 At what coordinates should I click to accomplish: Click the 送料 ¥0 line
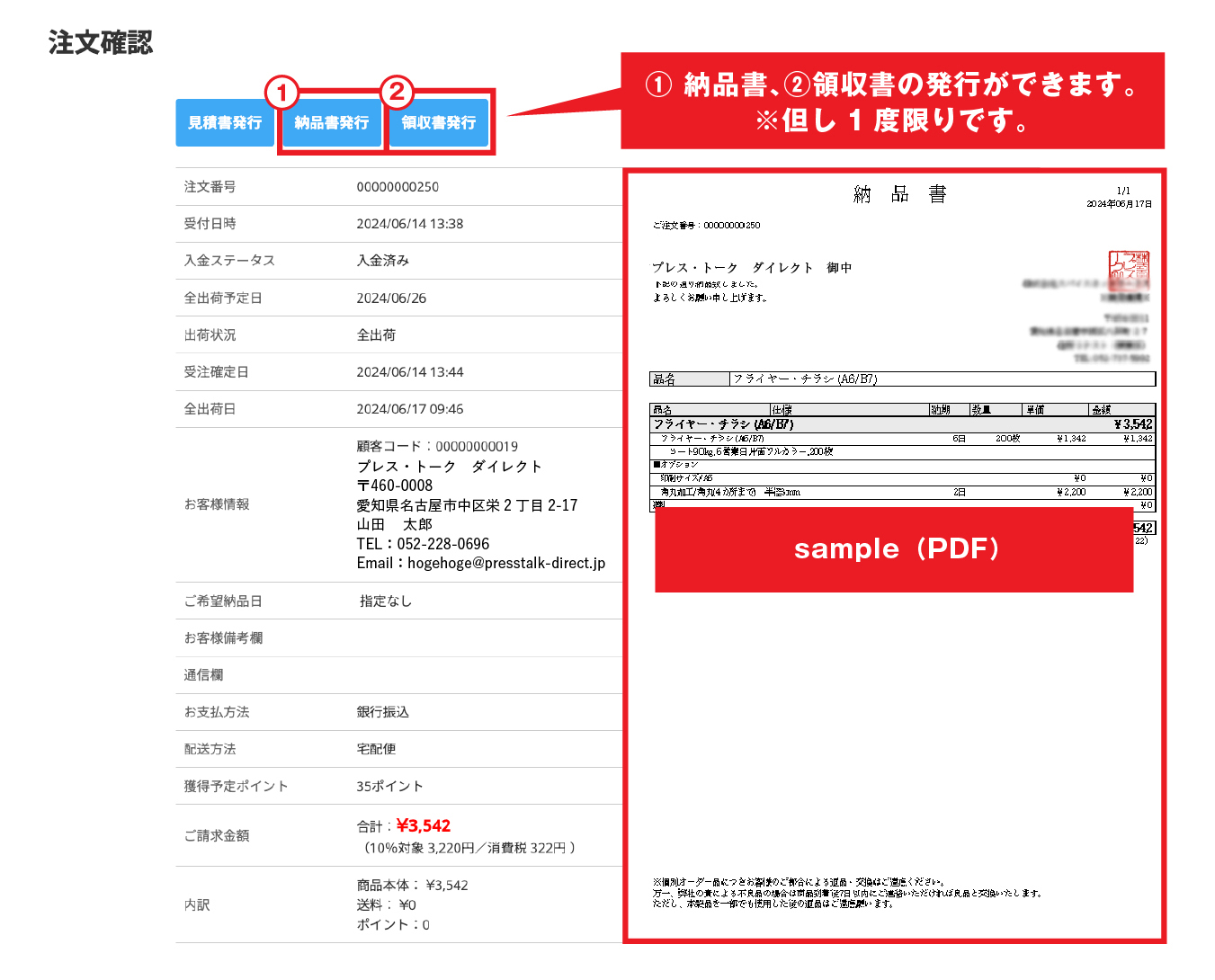386,905
